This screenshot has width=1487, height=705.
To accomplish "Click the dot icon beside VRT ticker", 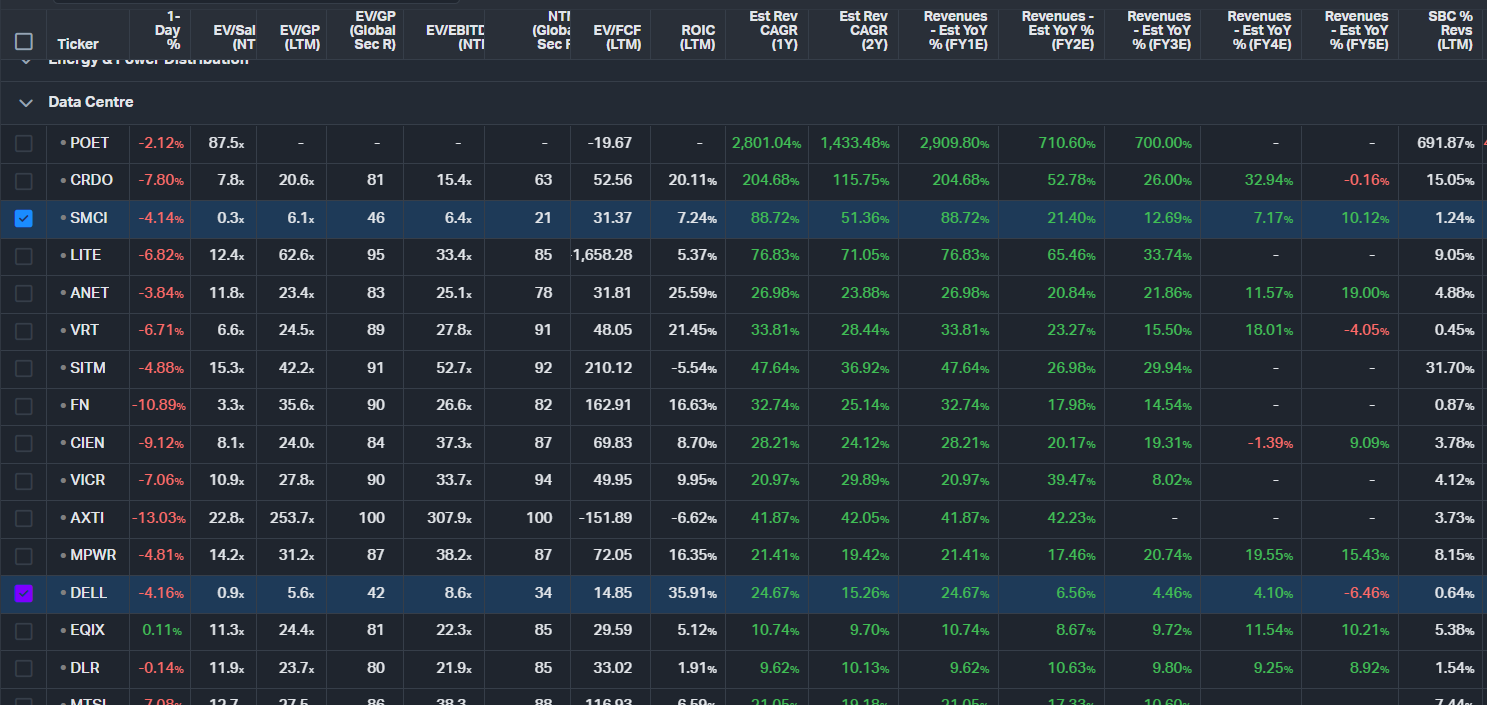I will [63, 331].
